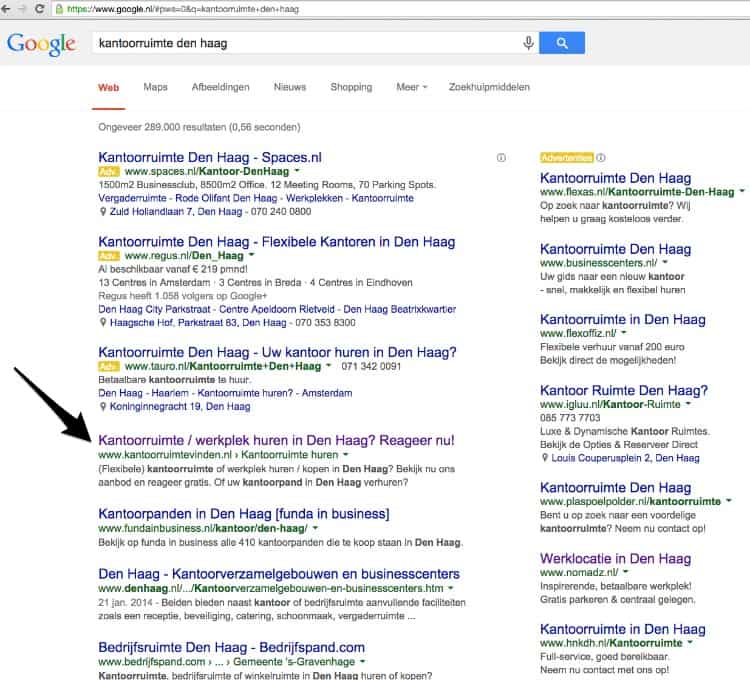
Task: Open dropdown arrow next to www.spaces.nl URL
Action: tap(297, 171)
